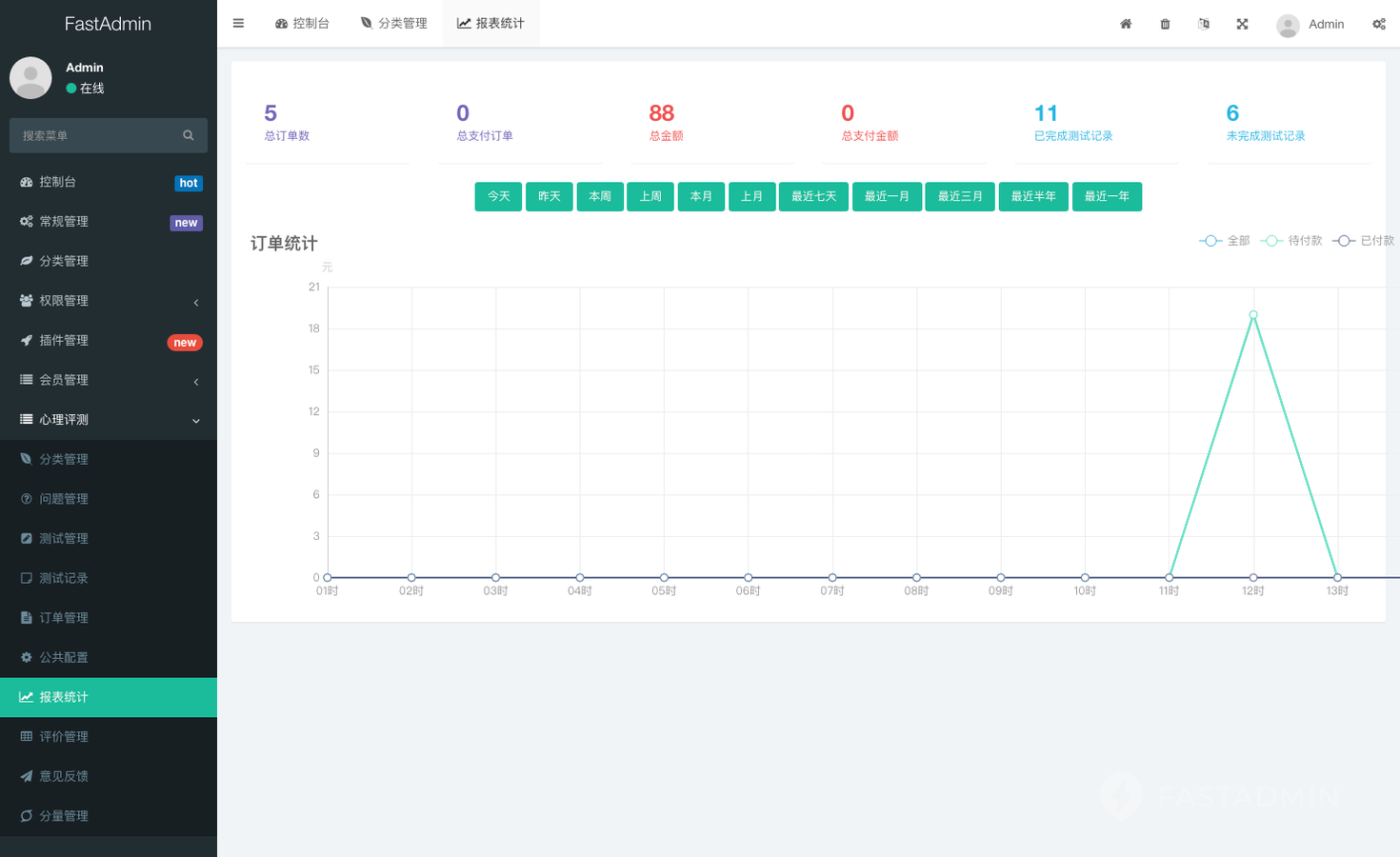Focus the 搜索菜单 search field
This screenshot has height=857, width=1400.
click(95, 135)
